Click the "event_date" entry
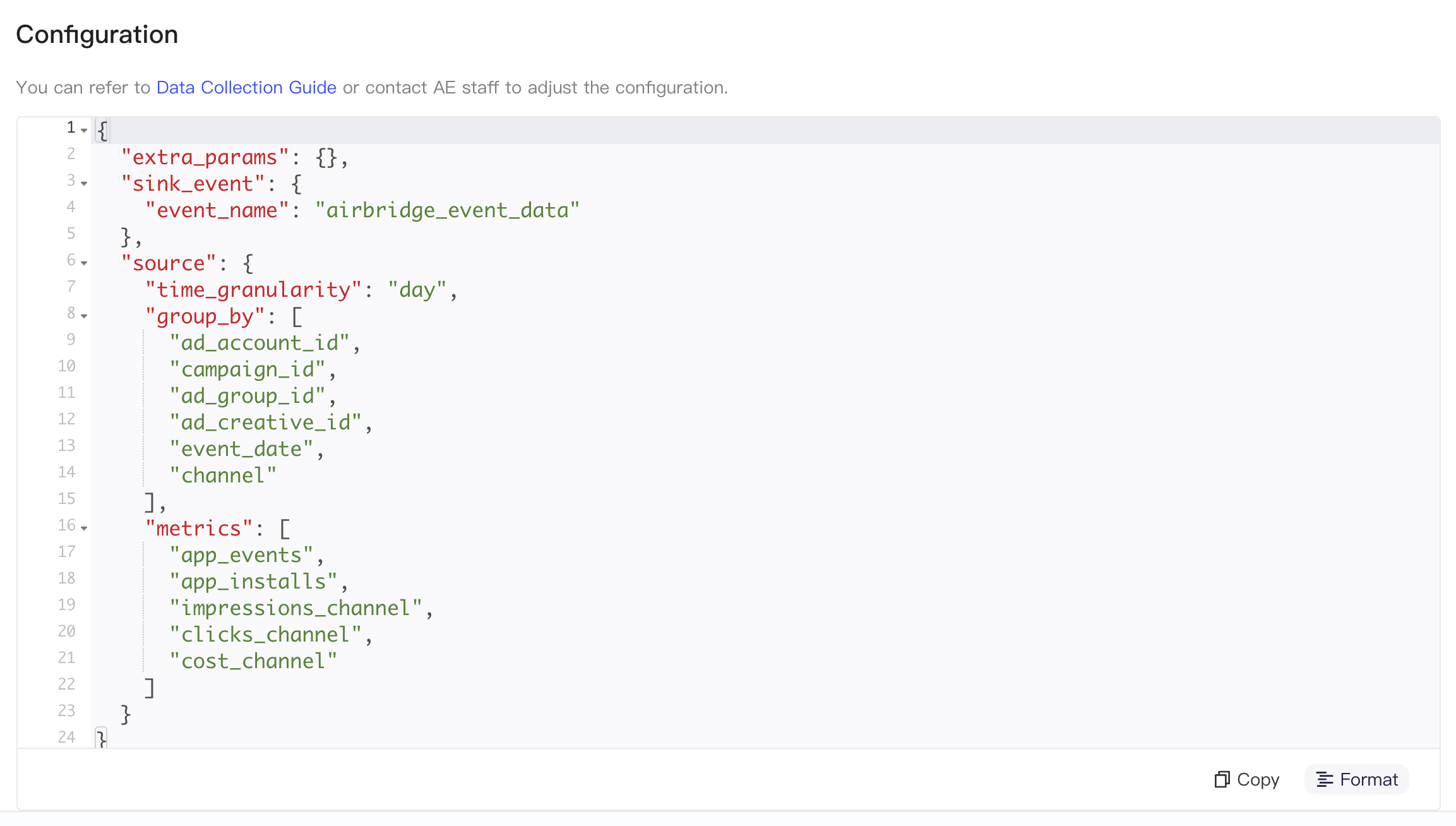This screenshot has height=826, width=1456. coord(241,449)
